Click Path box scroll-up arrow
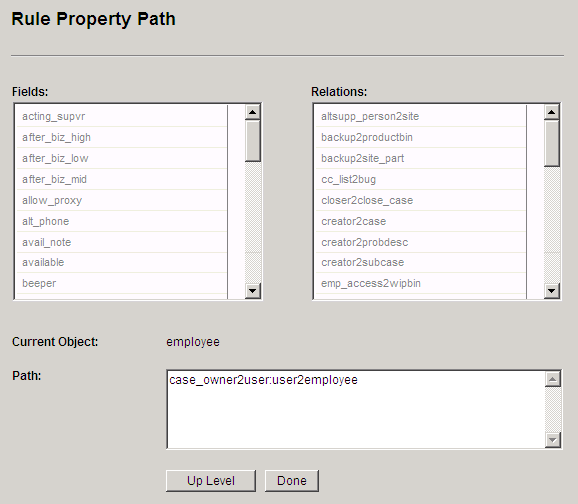578x504 pixels. 553,379
